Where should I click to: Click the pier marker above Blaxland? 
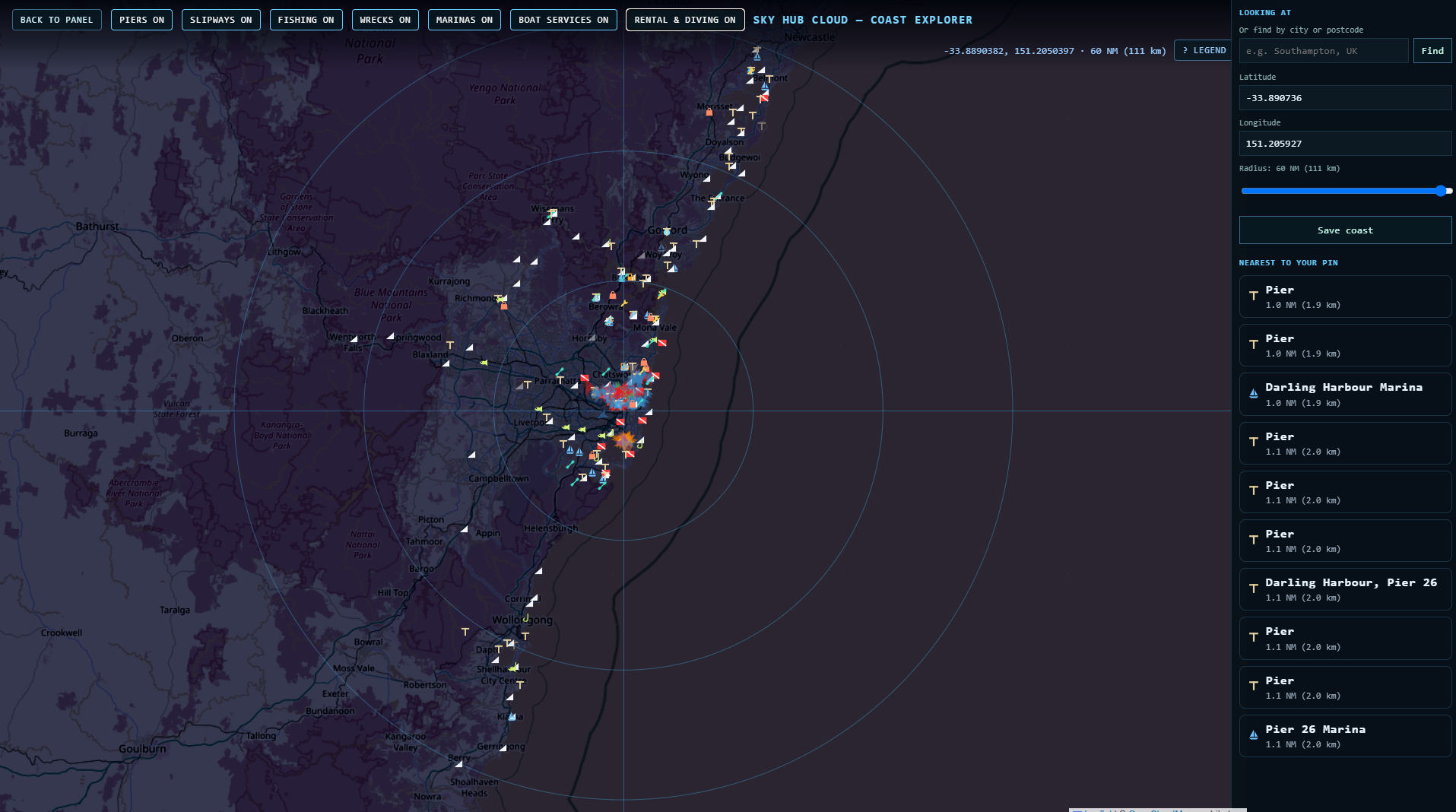pyautogui.click(x=450, y=345)
